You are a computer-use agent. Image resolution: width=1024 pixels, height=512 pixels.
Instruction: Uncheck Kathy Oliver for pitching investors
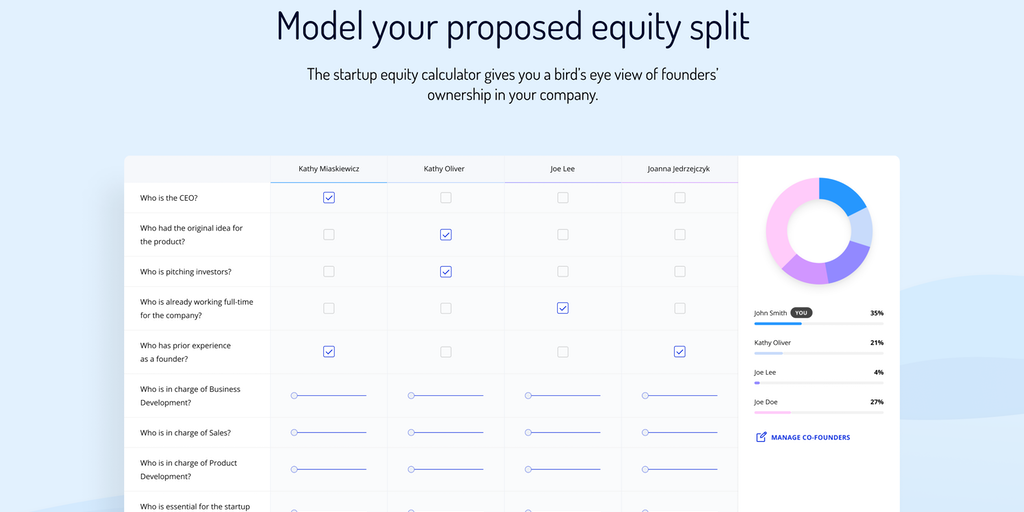(x=446, y=272)
